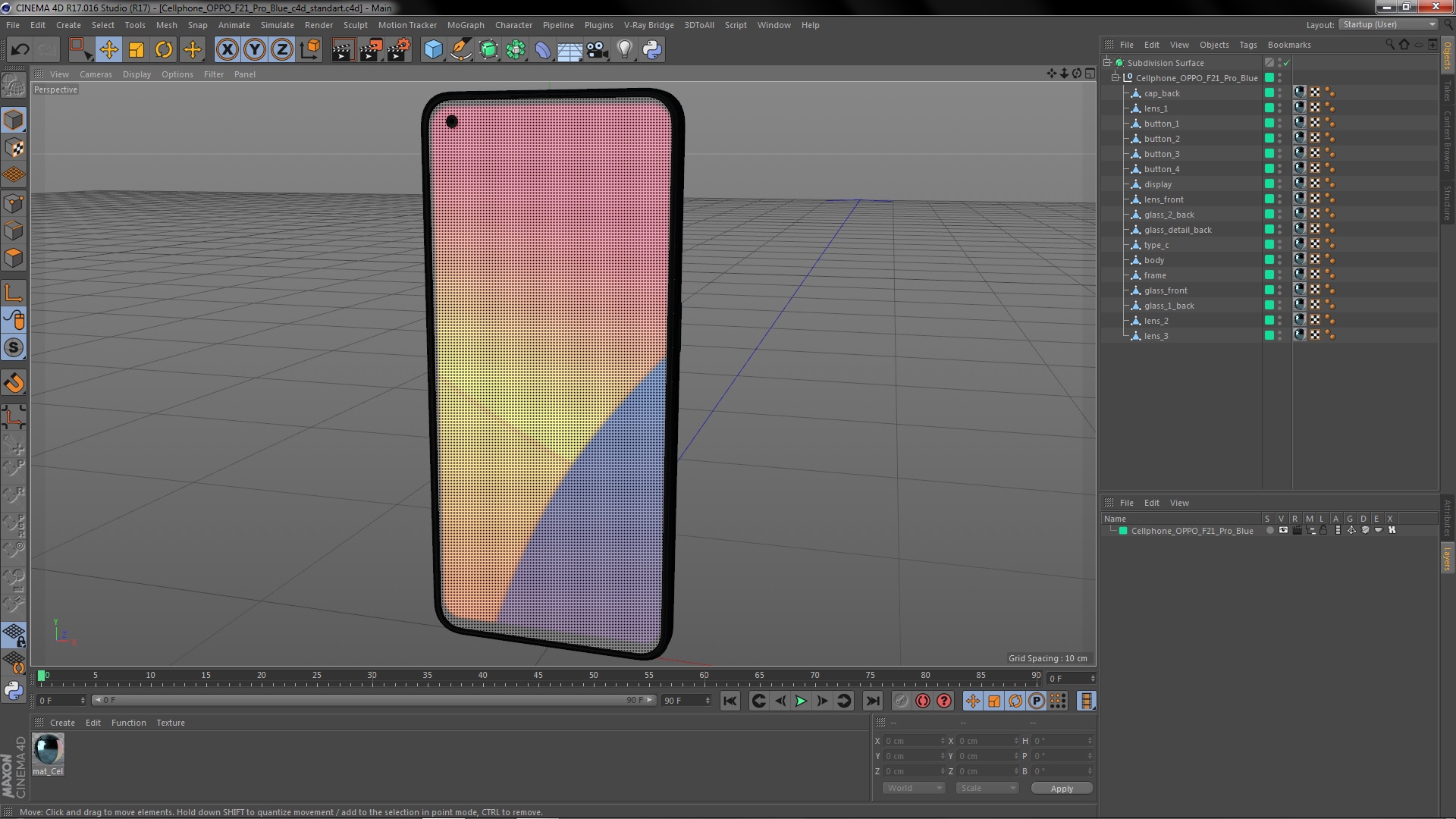
Task: Go to end of animation
Action: click(872, 701)
